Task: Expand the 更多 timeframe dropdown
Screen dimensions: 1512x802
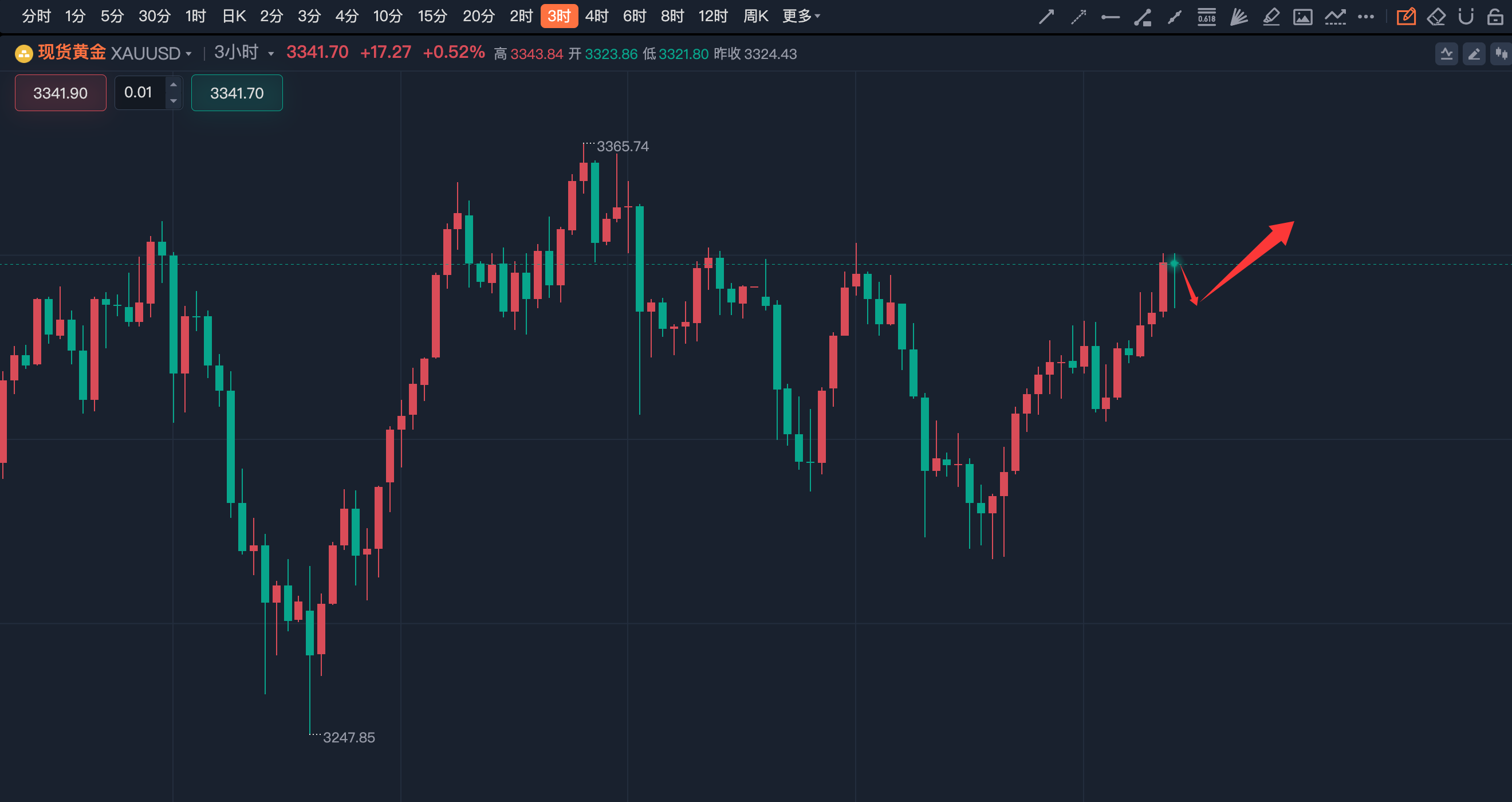Action: pyautogui.click(x=801, y=16)
